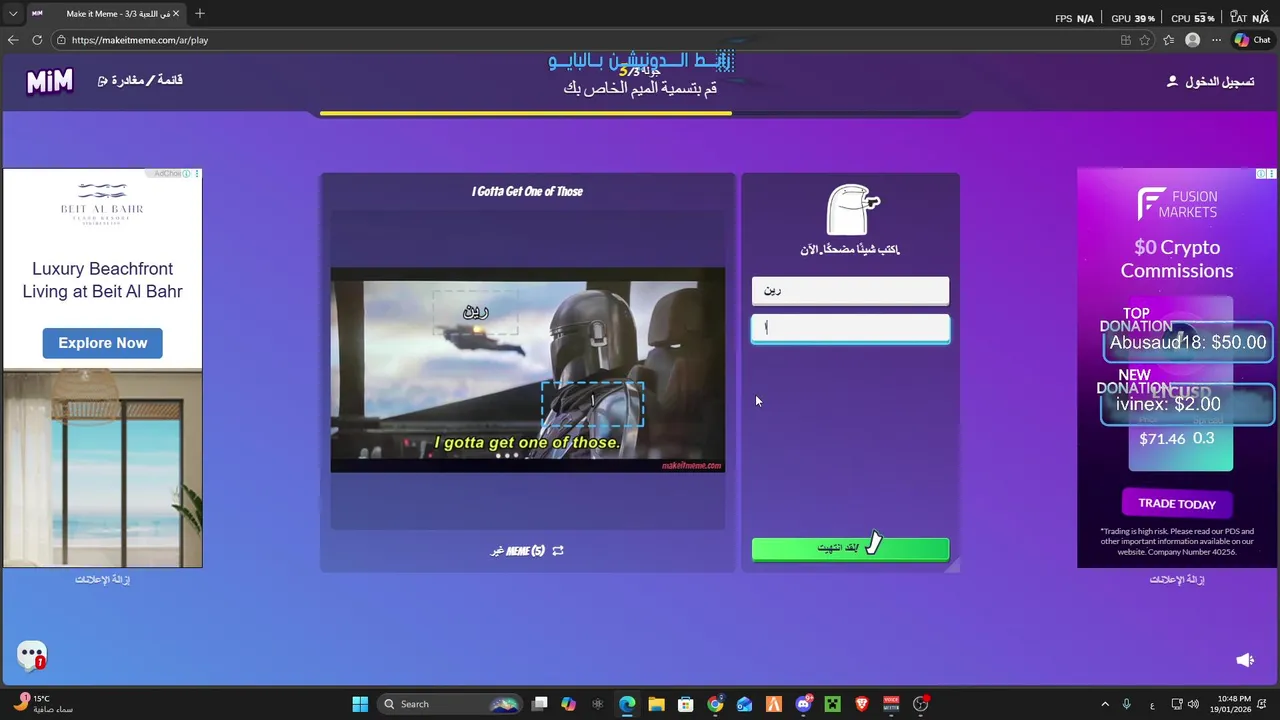Click Explore Now in Beit Al Bahr ad

[x=102, y=343]
